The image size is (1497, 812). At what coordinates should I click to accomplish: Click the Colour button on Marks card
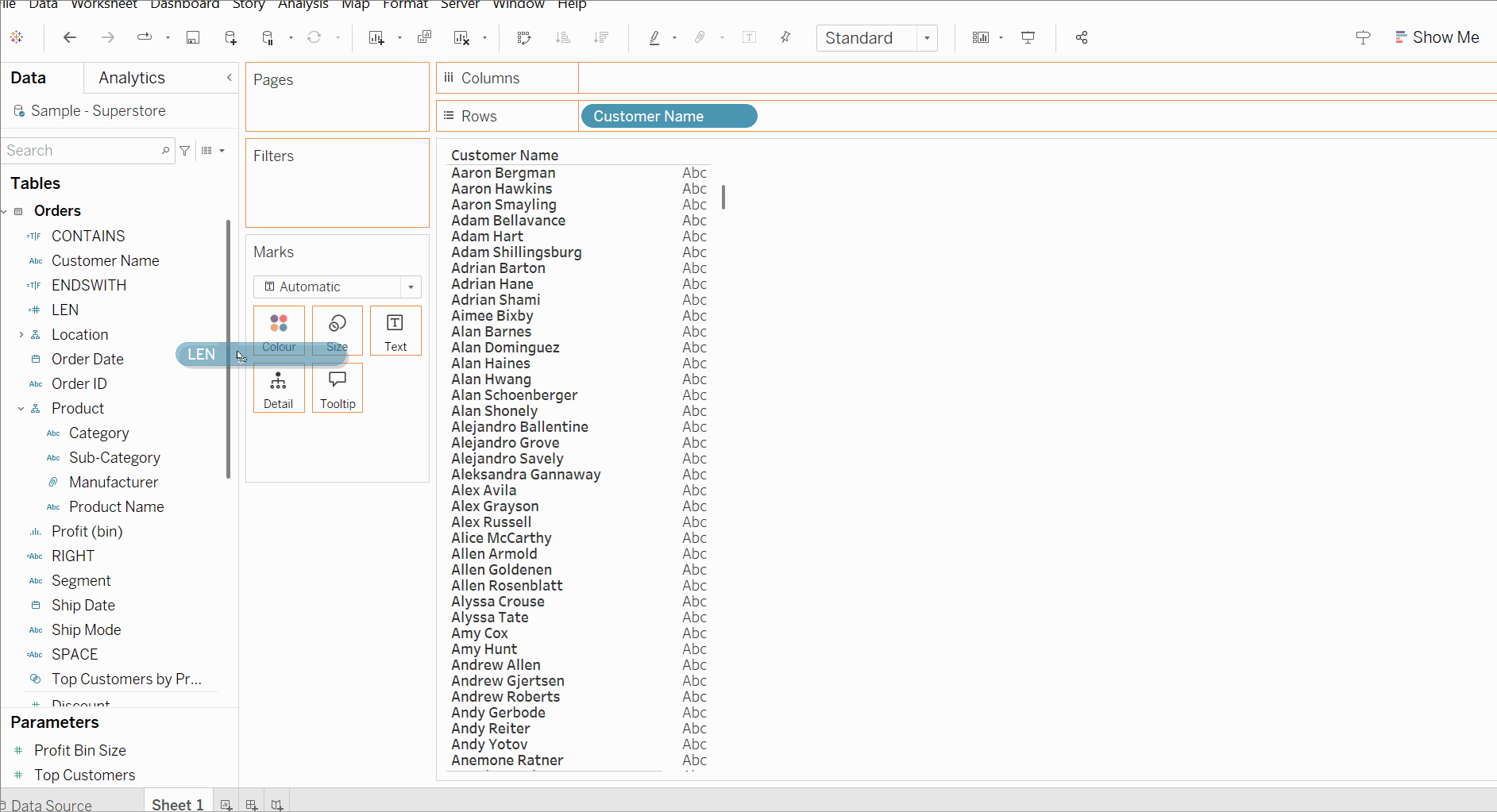tap(279, 331)
